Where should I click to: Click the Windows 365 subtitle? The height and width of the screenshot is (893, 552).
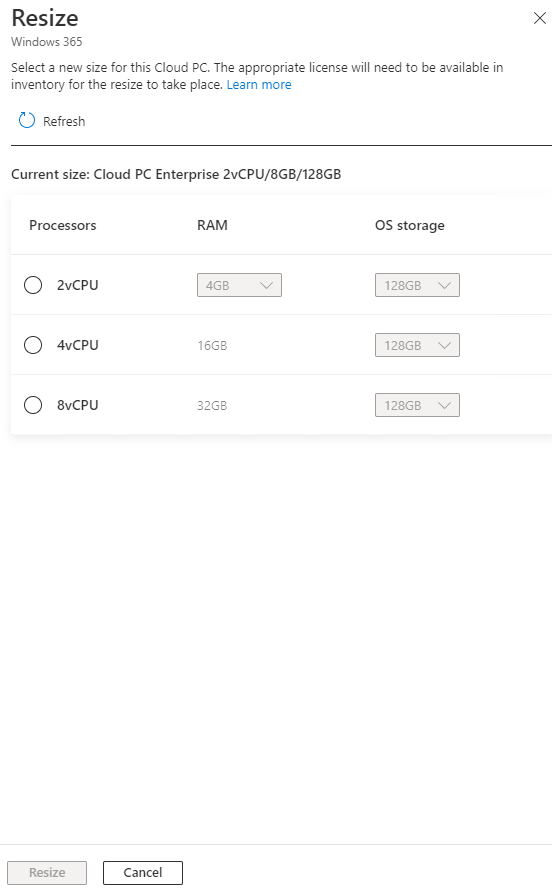pyautogui.click(x=47, y=42)
